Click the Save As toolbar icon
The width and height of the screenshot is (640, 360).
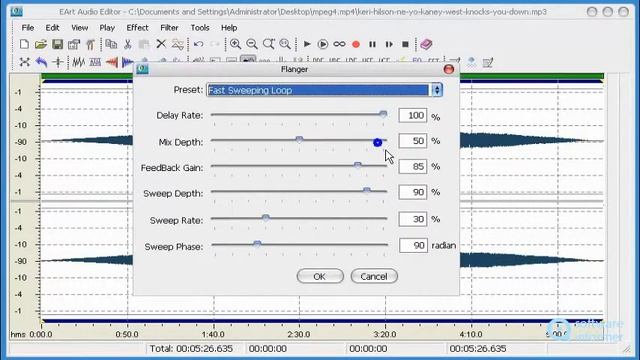(x=74, y=44)
